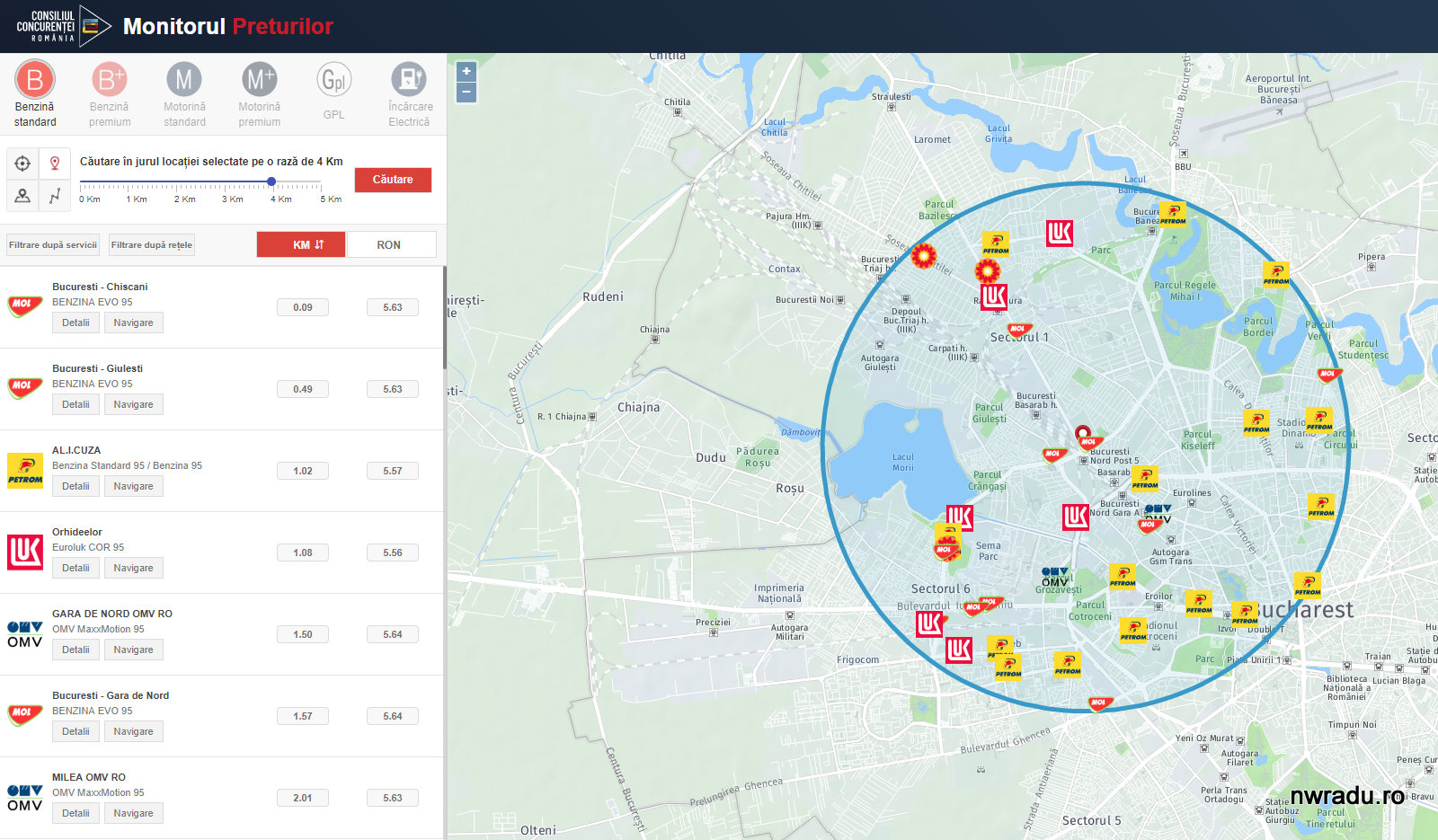This screenshot has width=1438, height=840.
Task: Click Lukoil logo of Orhideelor row
Action: pos(25,552)
